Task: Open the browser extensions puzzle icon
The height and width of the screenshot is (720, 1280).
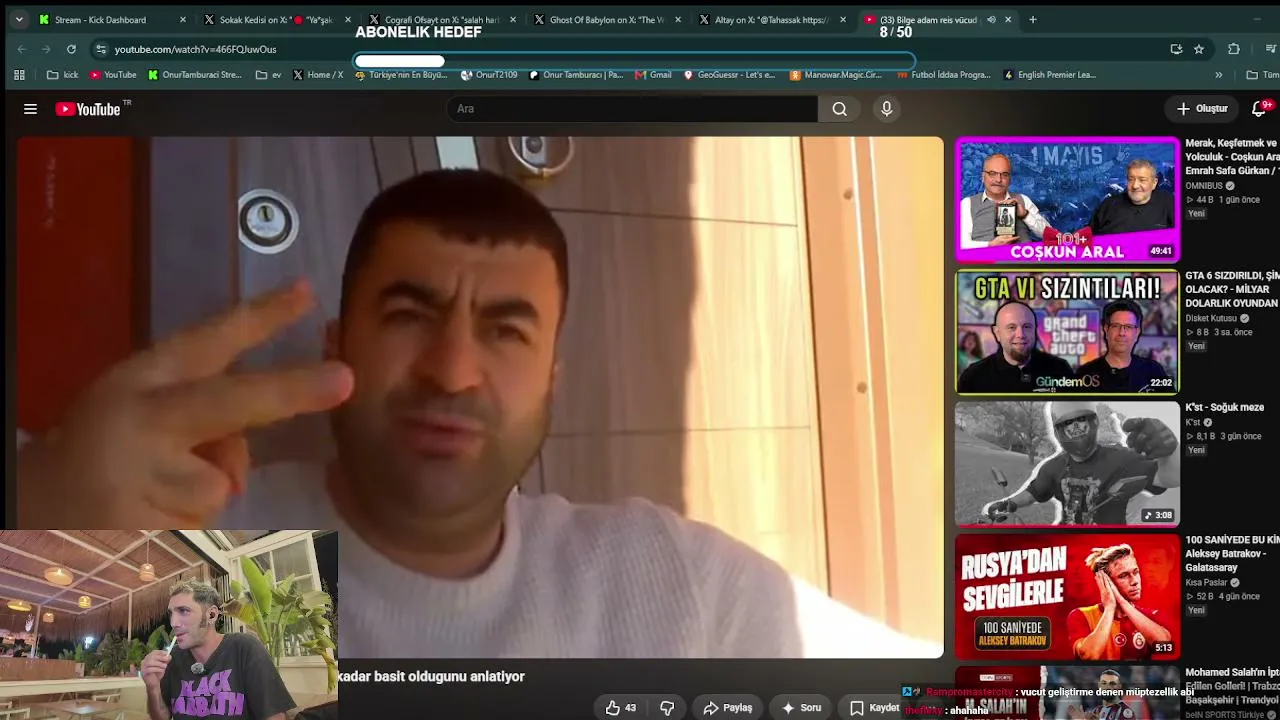Action: 1234,49
